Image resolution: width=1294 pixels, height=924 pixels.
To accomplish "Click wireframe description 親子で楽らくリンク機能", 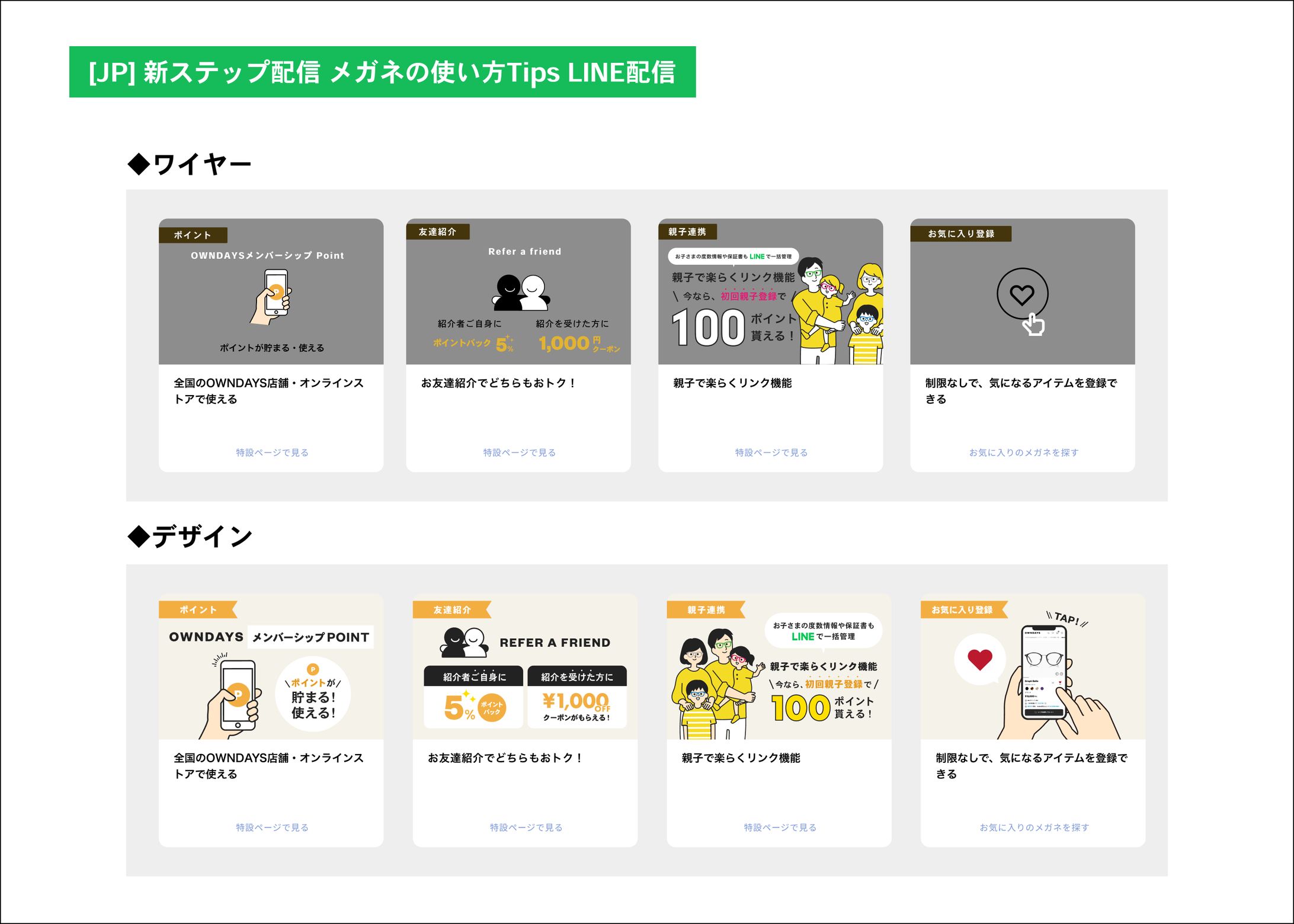I will (x=732, y=383).
